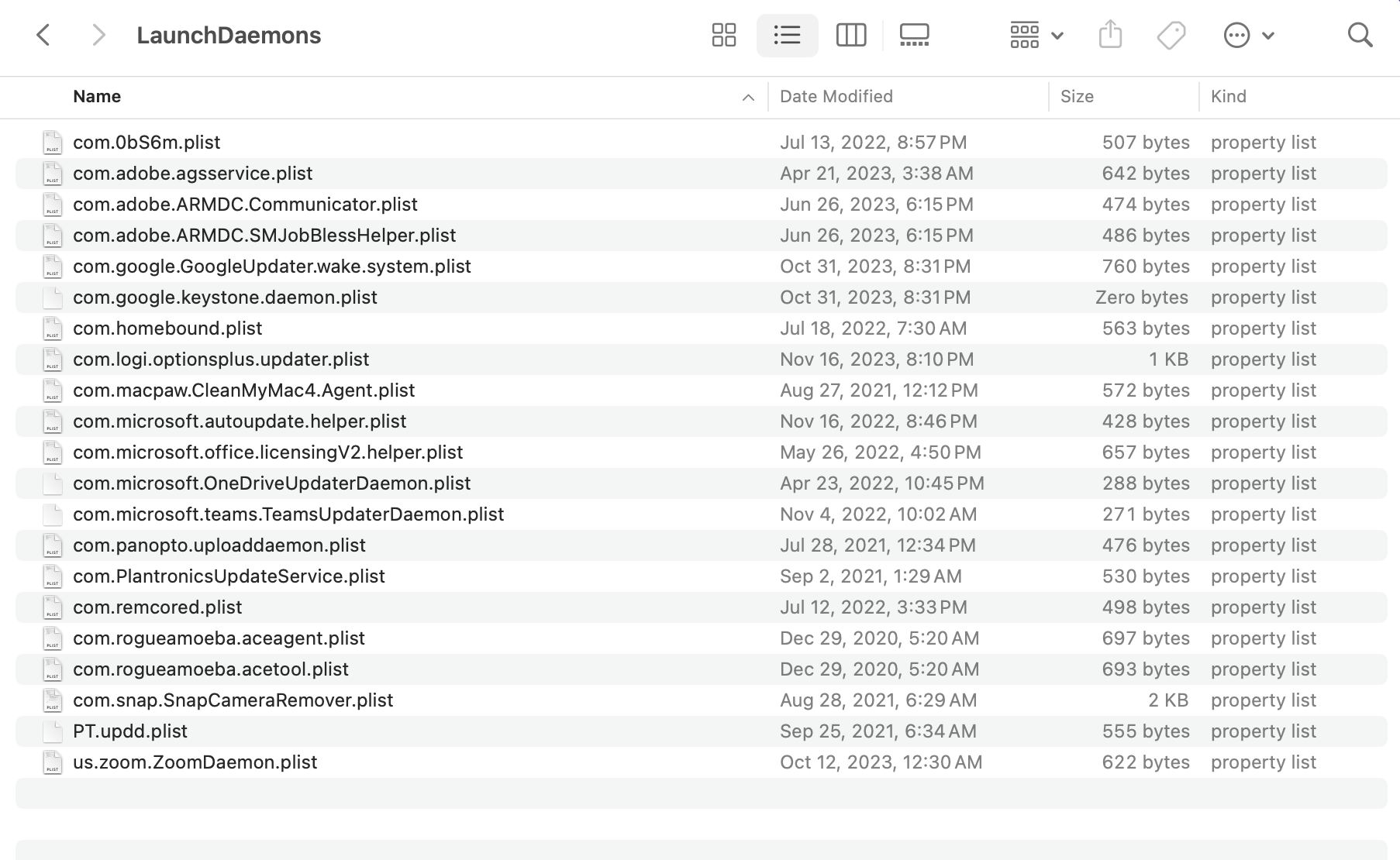Go back to the previous folder

tap(43, 35)
